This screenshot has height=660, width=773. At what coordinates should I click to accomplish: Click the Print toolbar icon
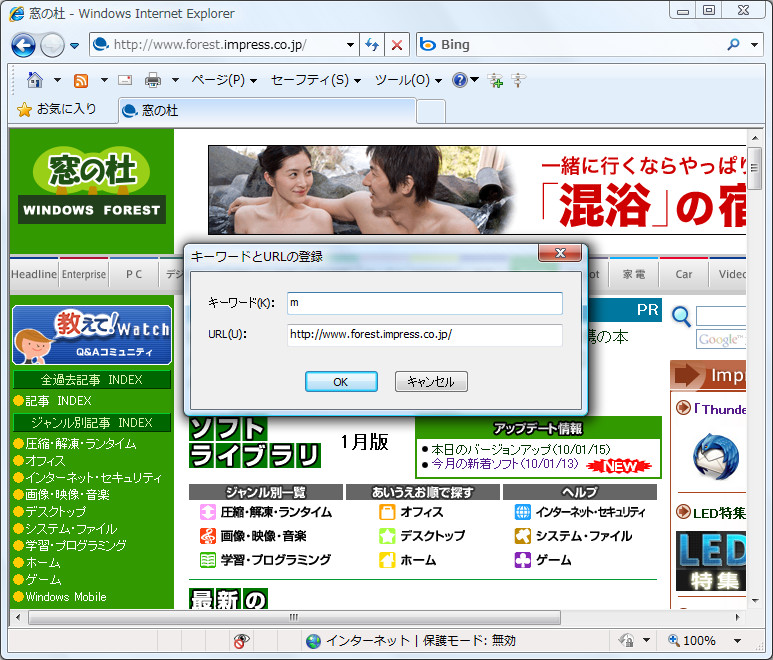(153, 80)
